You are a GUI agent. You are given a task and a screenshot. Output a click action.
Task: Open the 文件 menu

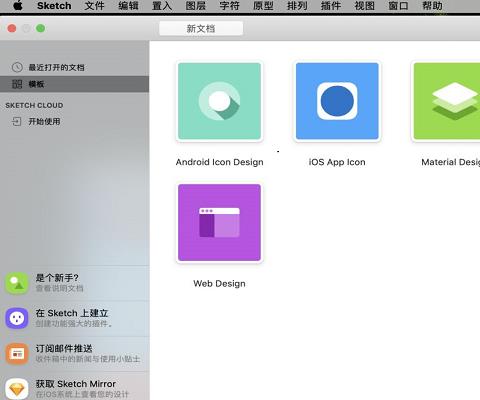[95, 6]
